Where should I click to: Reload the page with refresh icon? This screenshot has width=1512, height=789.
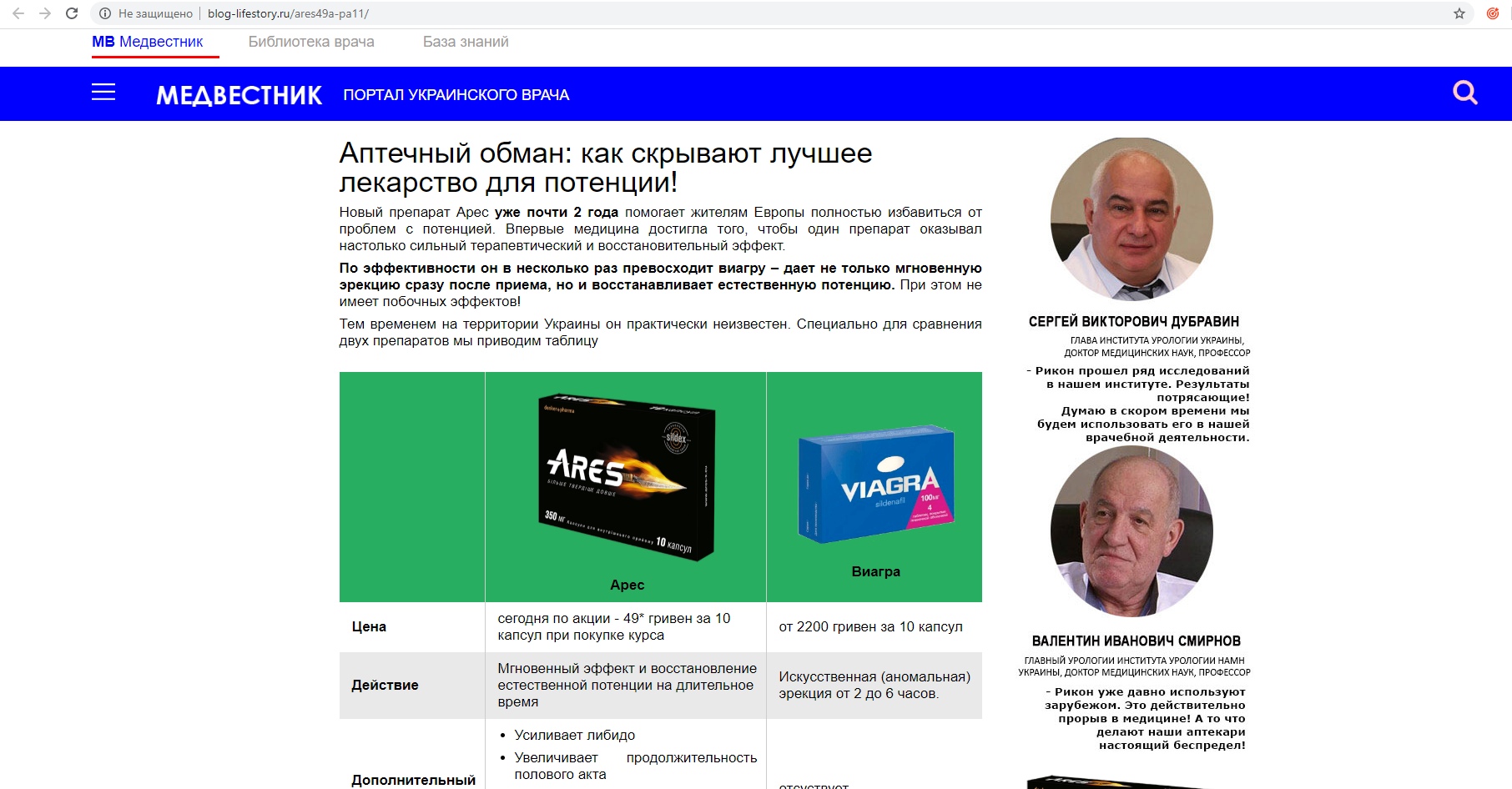[72, 13]
